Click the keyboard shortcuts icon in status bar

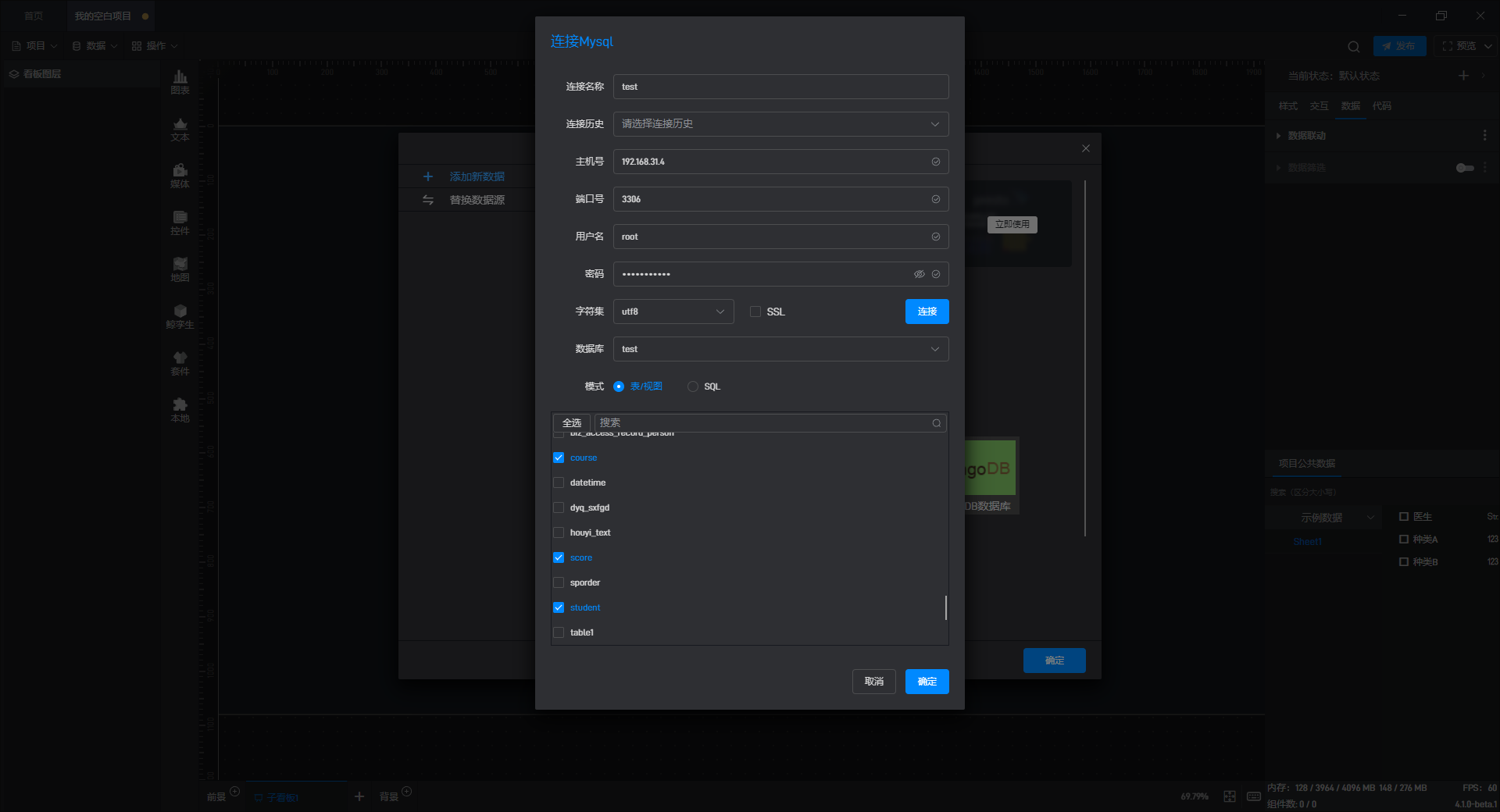1254,796
